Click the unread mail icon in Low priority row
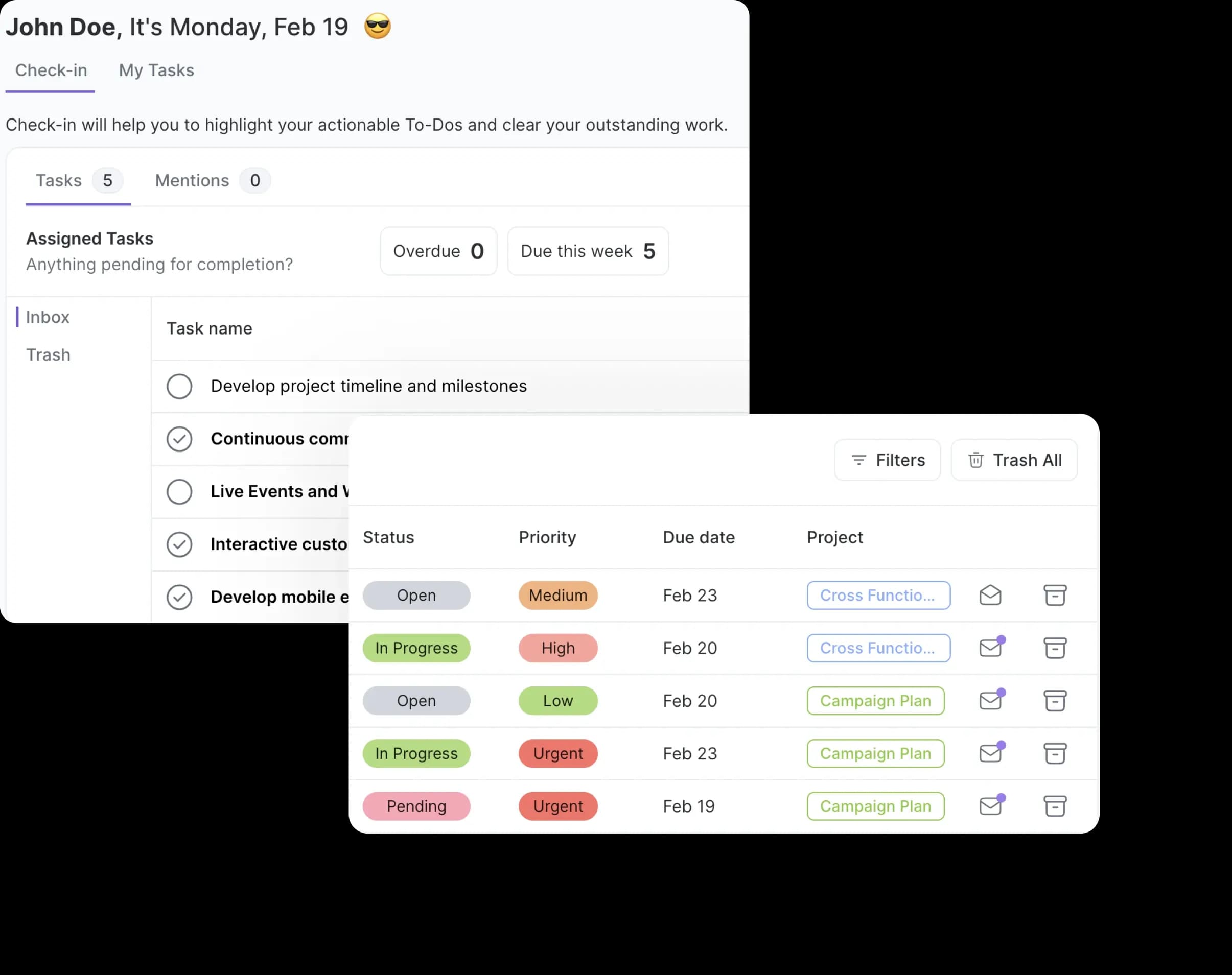 [x=991, y=700]
